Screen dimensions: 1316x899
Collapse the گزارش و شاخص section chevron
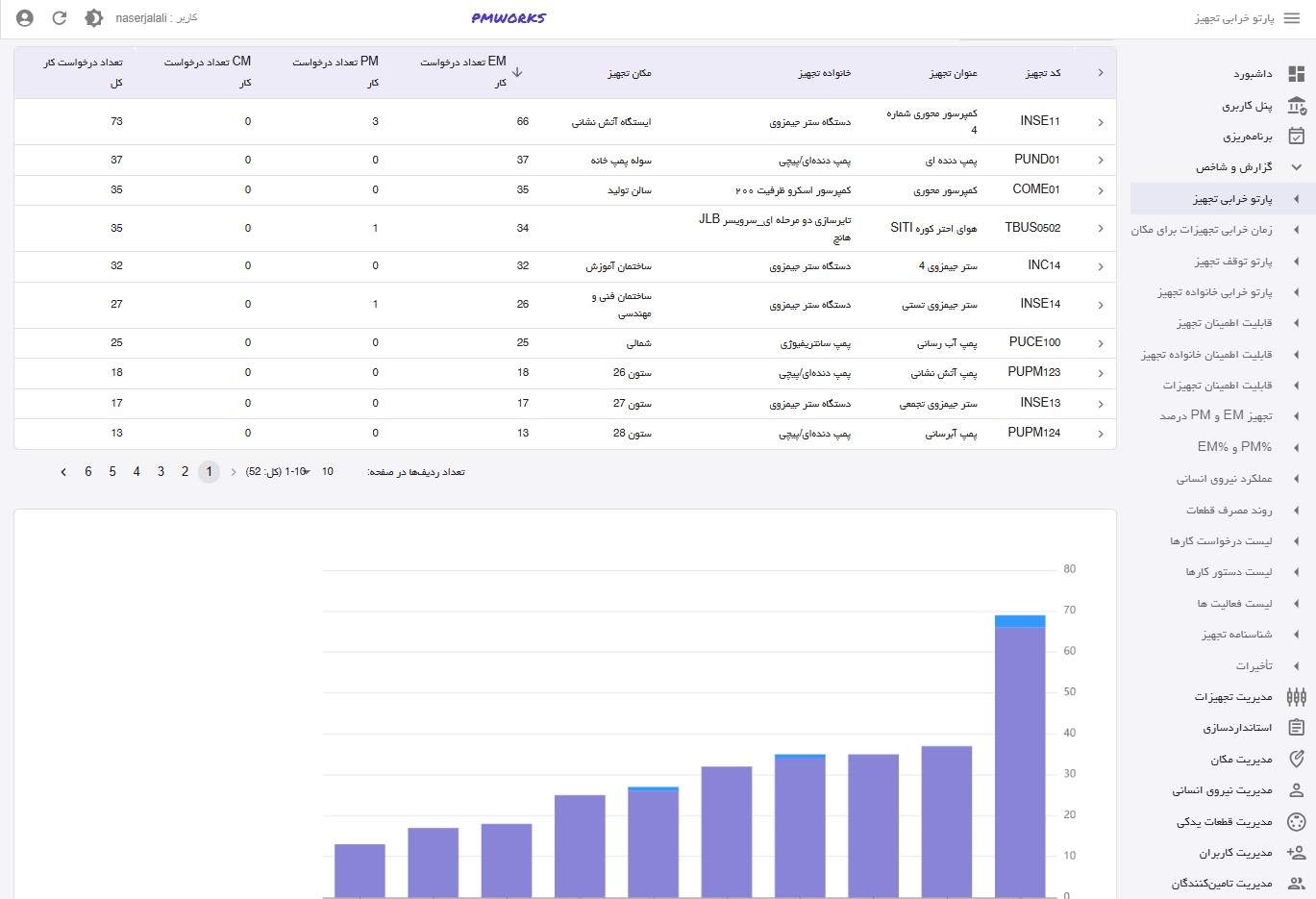click(x=1297, y=166)
